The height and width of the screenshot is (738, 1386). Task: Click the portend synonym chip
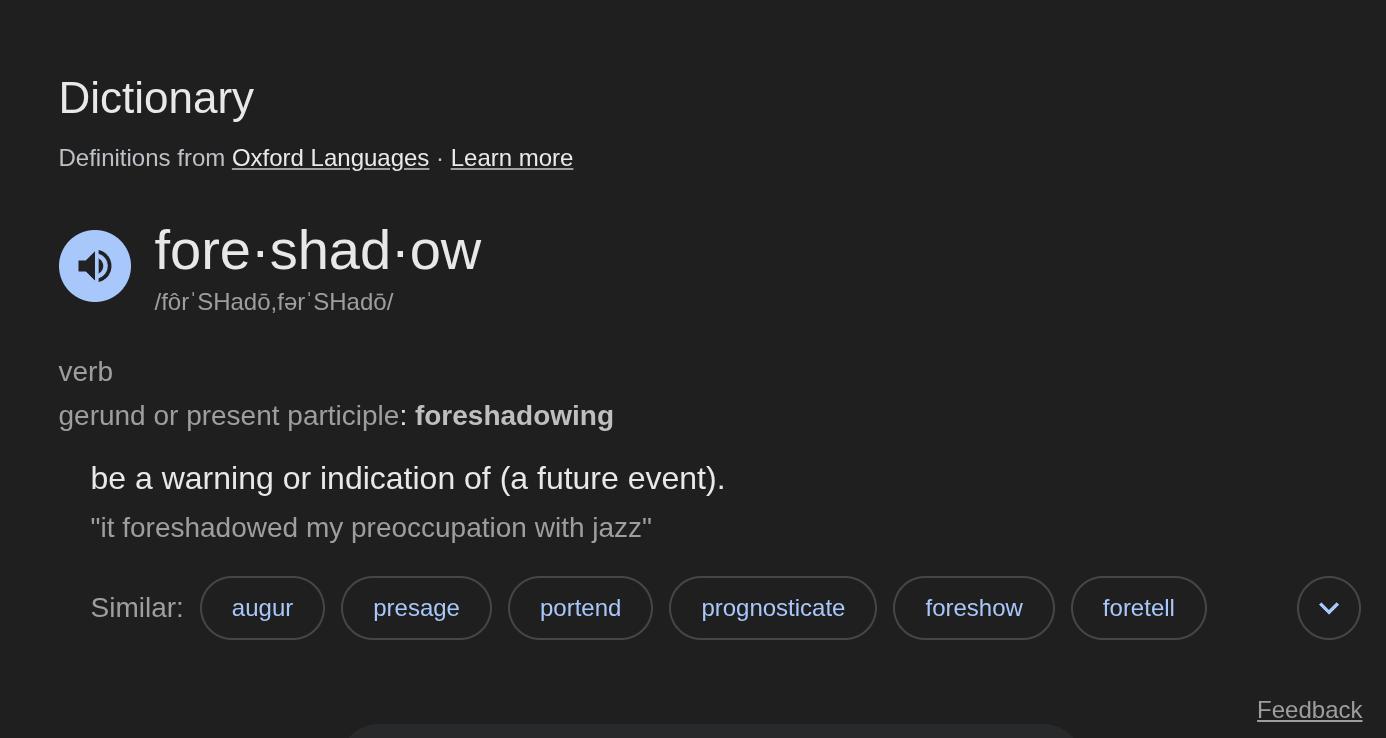pyautogui.click(x=580, y=608)
